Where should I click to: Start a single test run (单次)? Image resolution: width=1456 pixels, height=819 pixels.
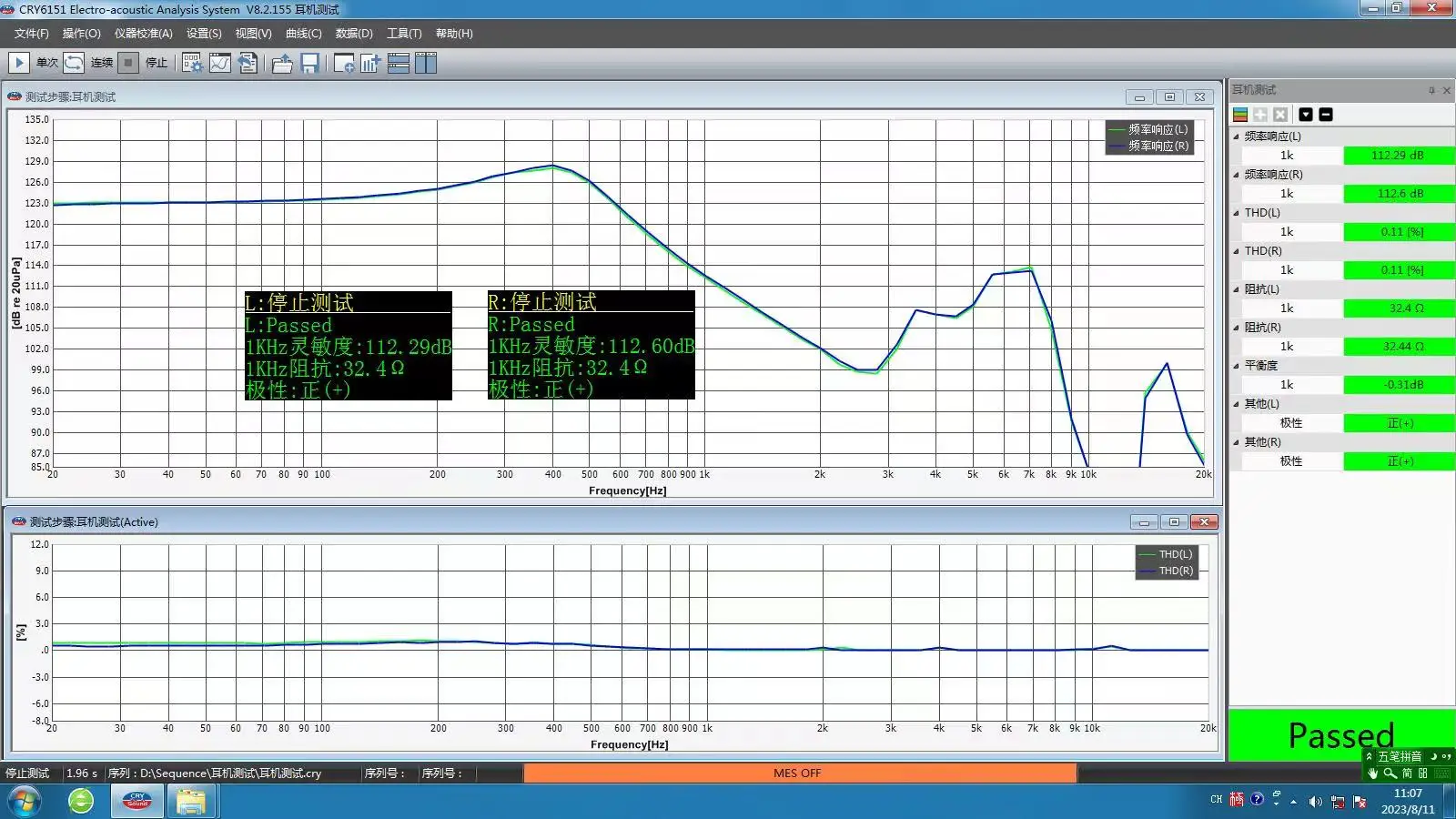pos(19,63)
